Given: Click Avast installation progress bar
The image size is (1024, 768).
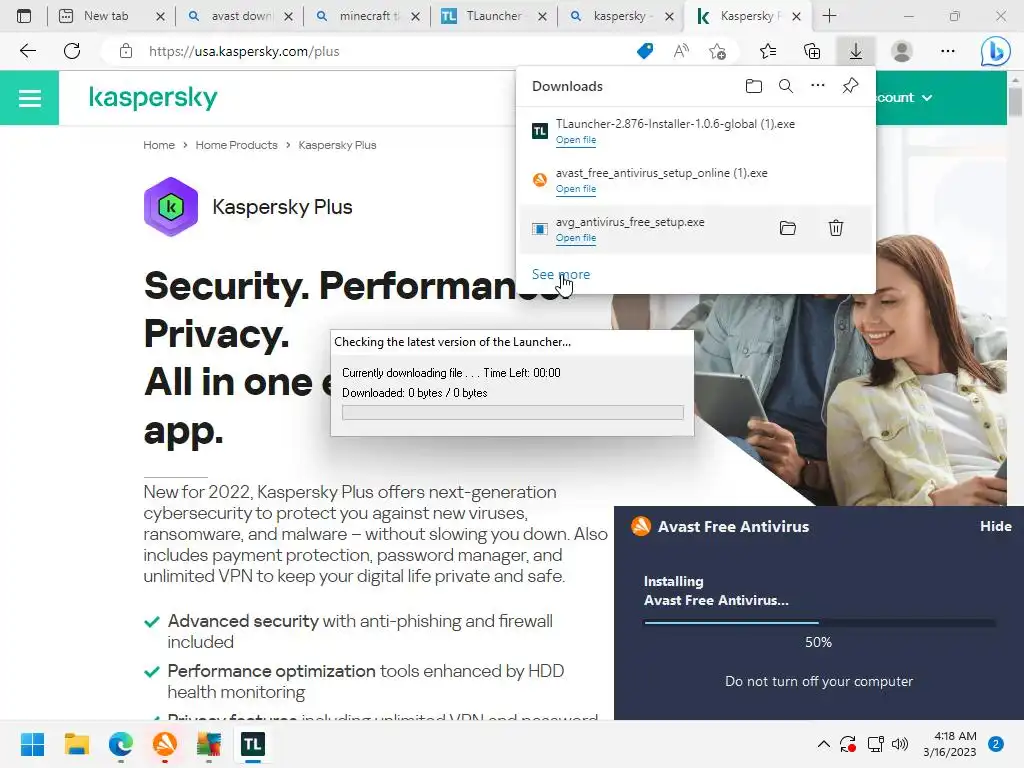Looking at the screenshot, I should tap(820, 623).
